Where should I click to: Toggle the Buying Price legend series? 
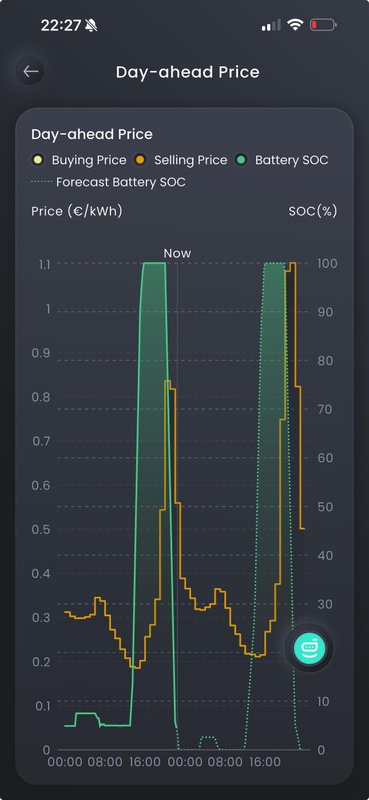[x=79, y=160]
